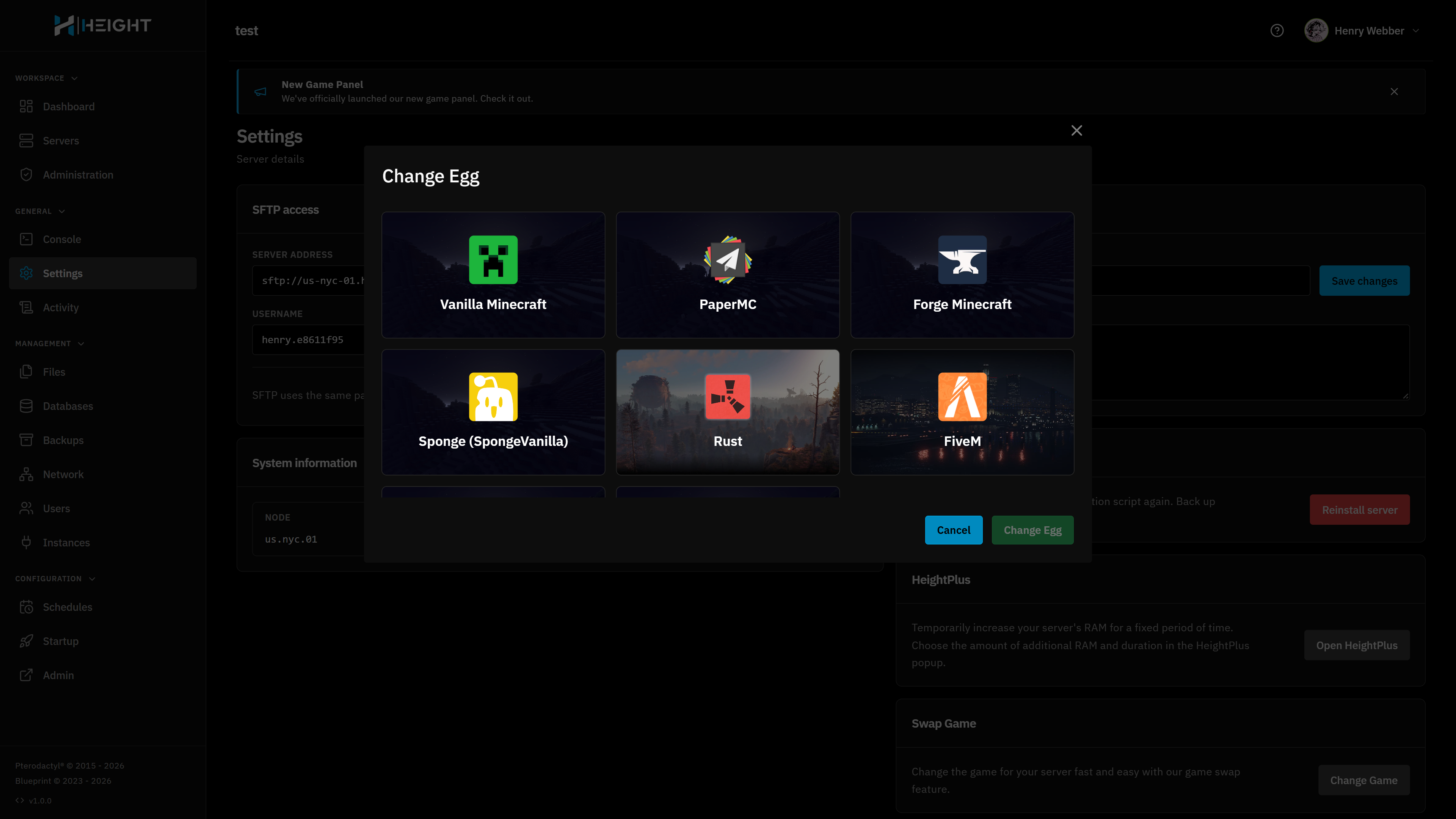
Task: Click the Administration shield icon
Action: [26, 175]
